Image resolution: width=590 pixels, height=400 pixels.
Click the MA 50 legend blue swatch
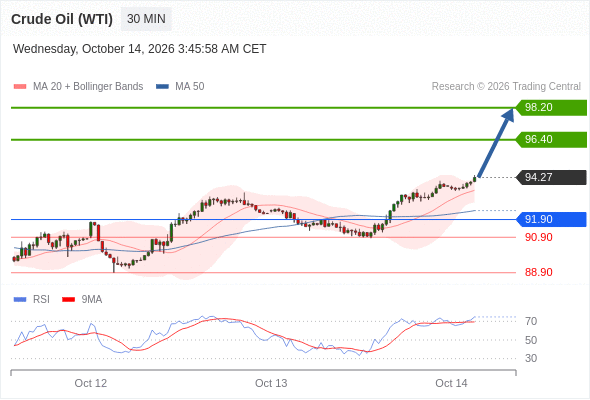point(162,87)
